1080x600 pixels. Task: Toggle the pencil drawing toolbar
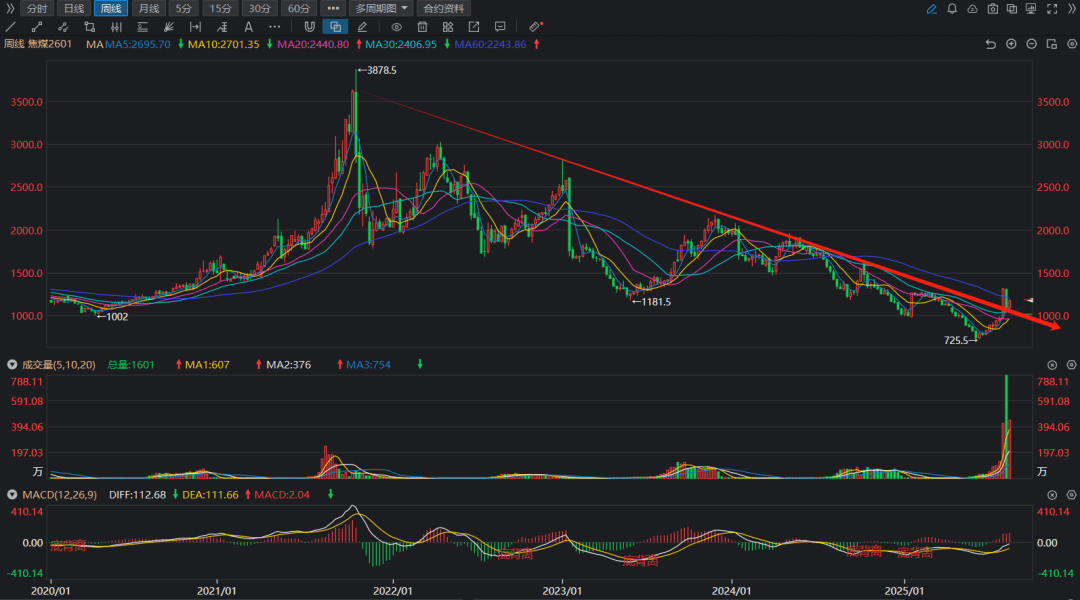(931, 9)
